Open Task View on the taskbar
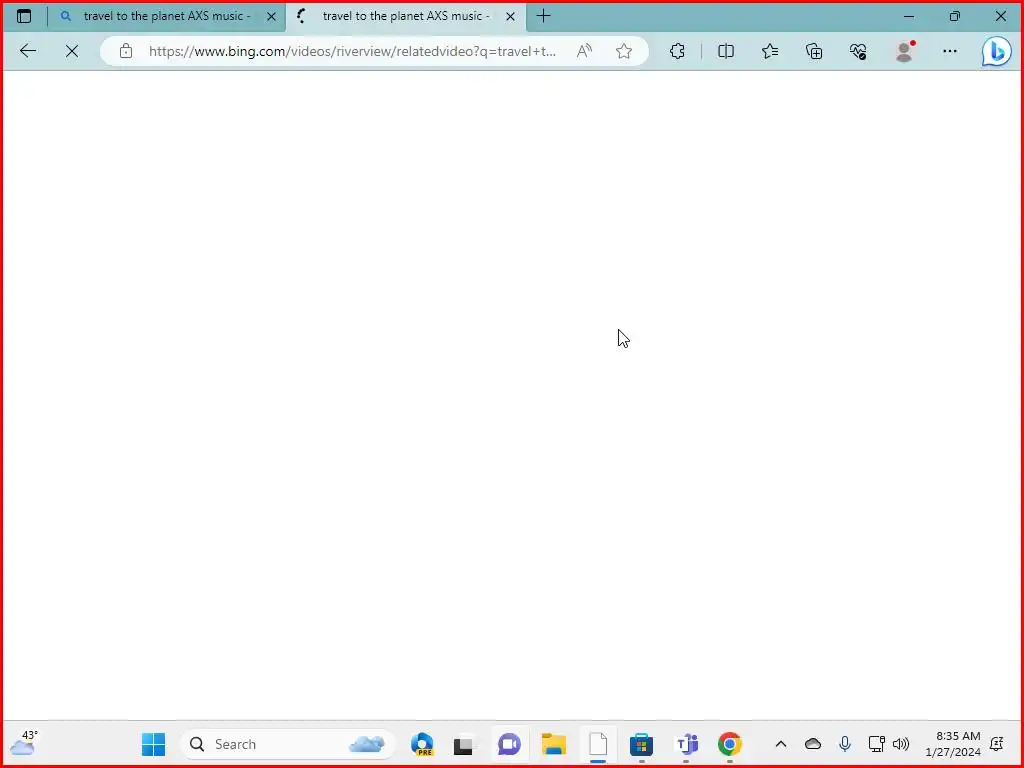The image size is (1024, 768). pos(464,744)
